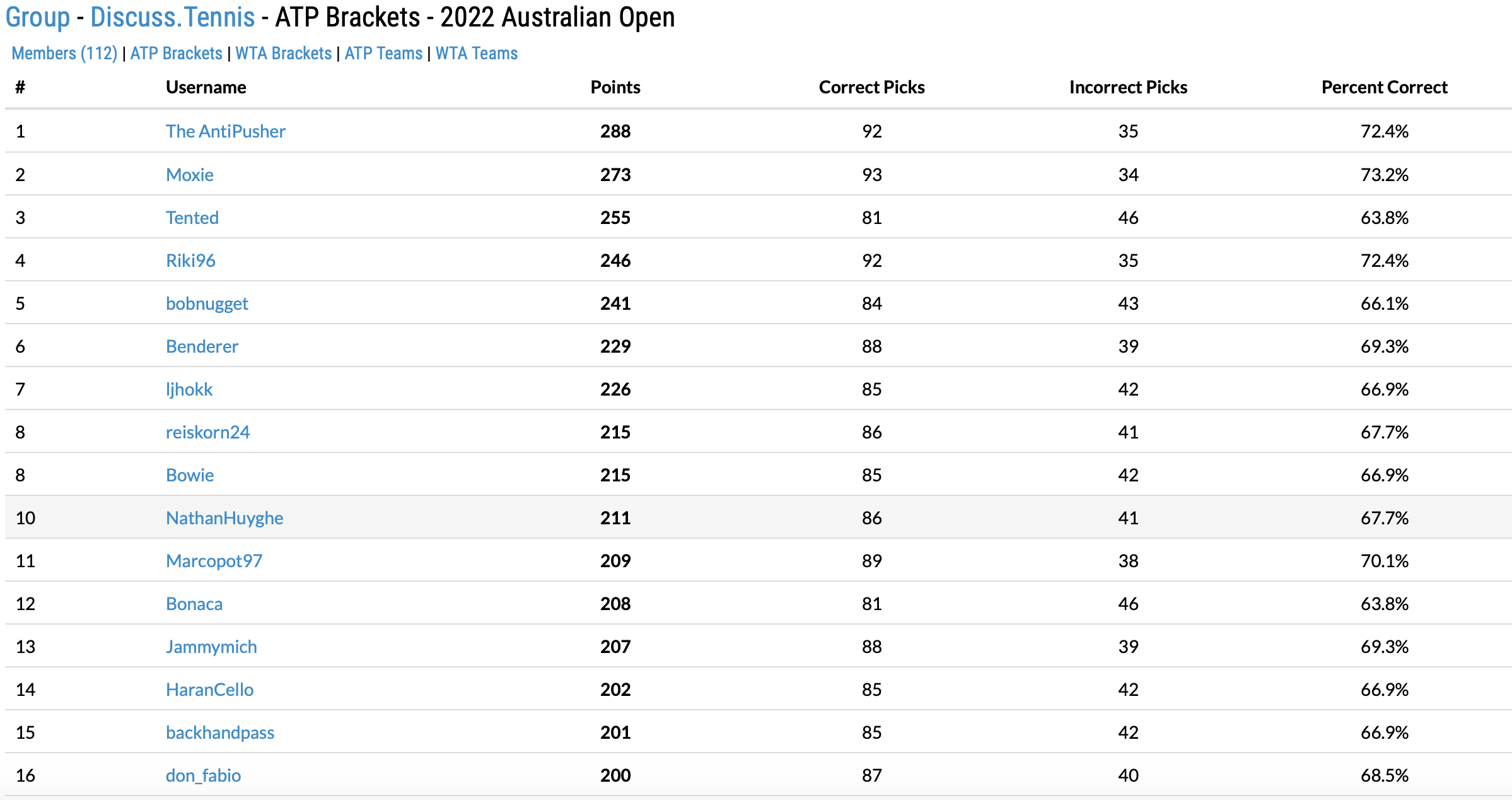
Task: Switch to ATP Brackets tab
Action: pyautogui.click(x=176, y=54)
